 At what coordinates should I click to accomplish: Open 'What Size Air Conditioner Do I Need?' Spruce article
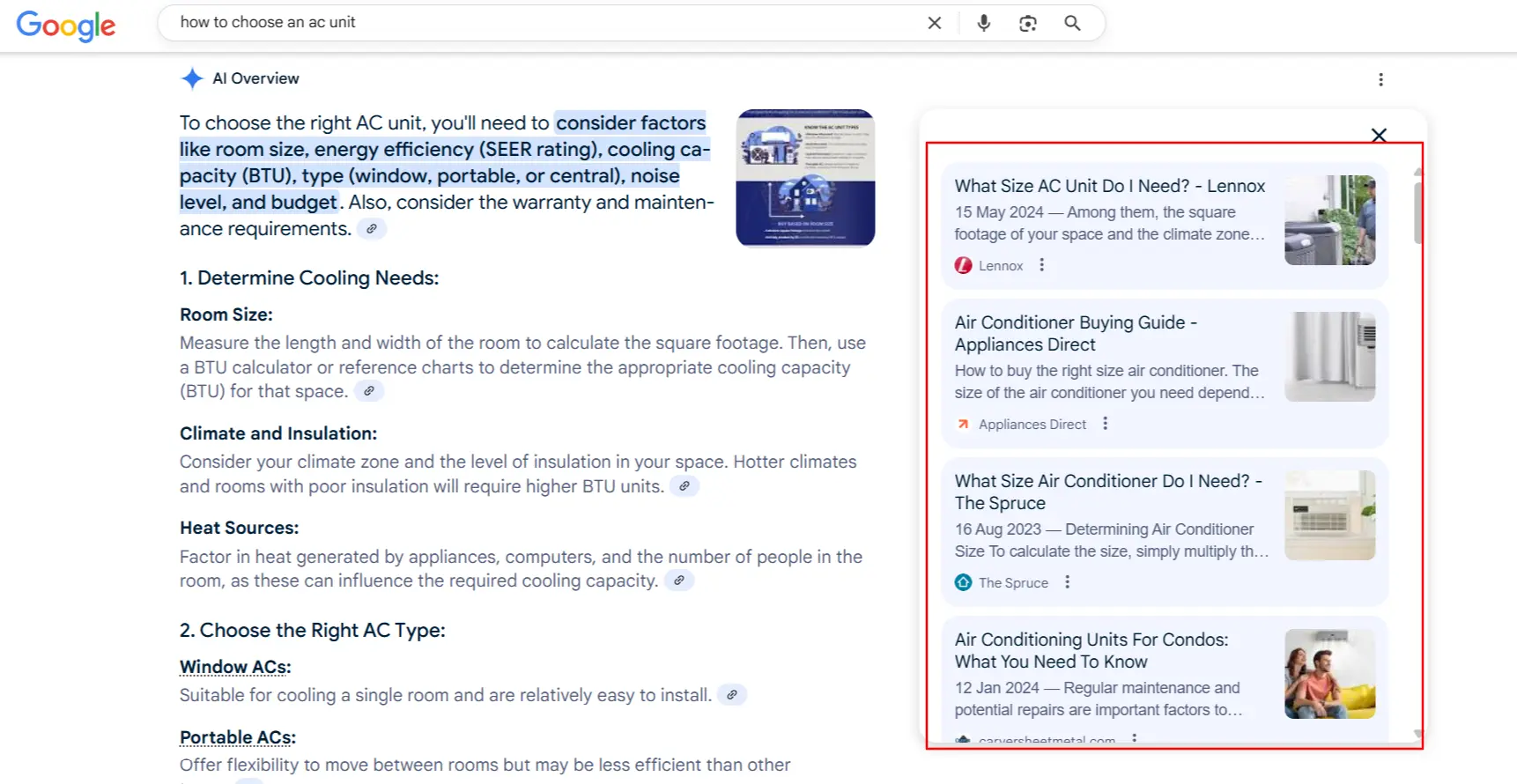click(1108, 492)
